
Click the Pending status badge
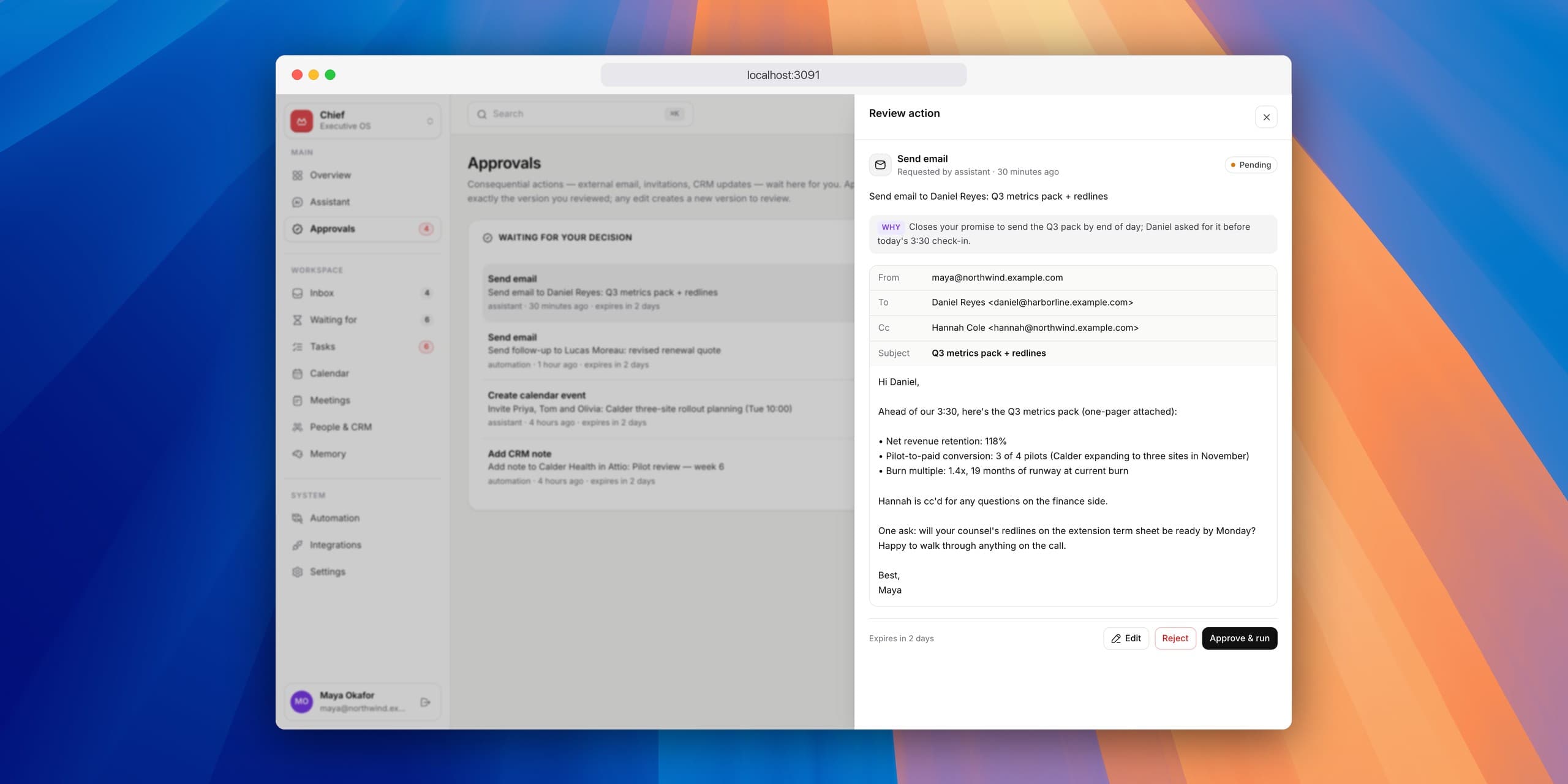tap(1251, 165)
